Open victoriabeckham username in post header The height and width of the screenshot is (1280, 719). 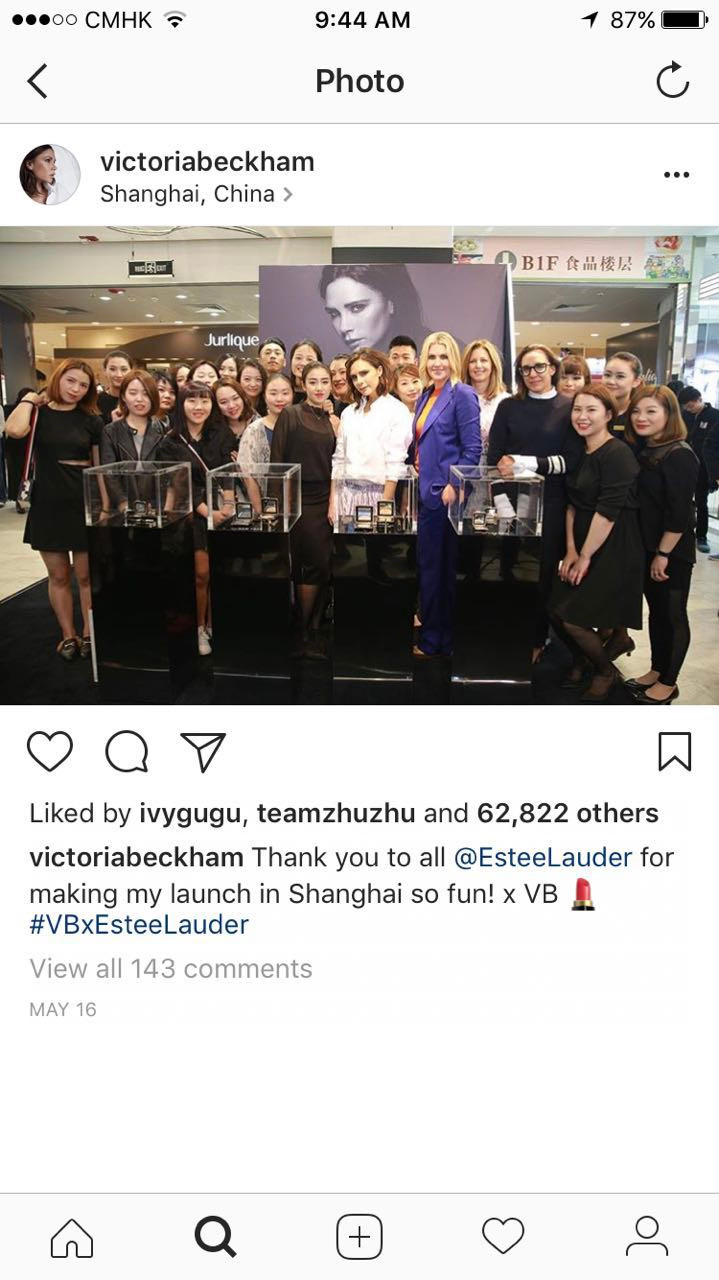[x=207, y=161]
